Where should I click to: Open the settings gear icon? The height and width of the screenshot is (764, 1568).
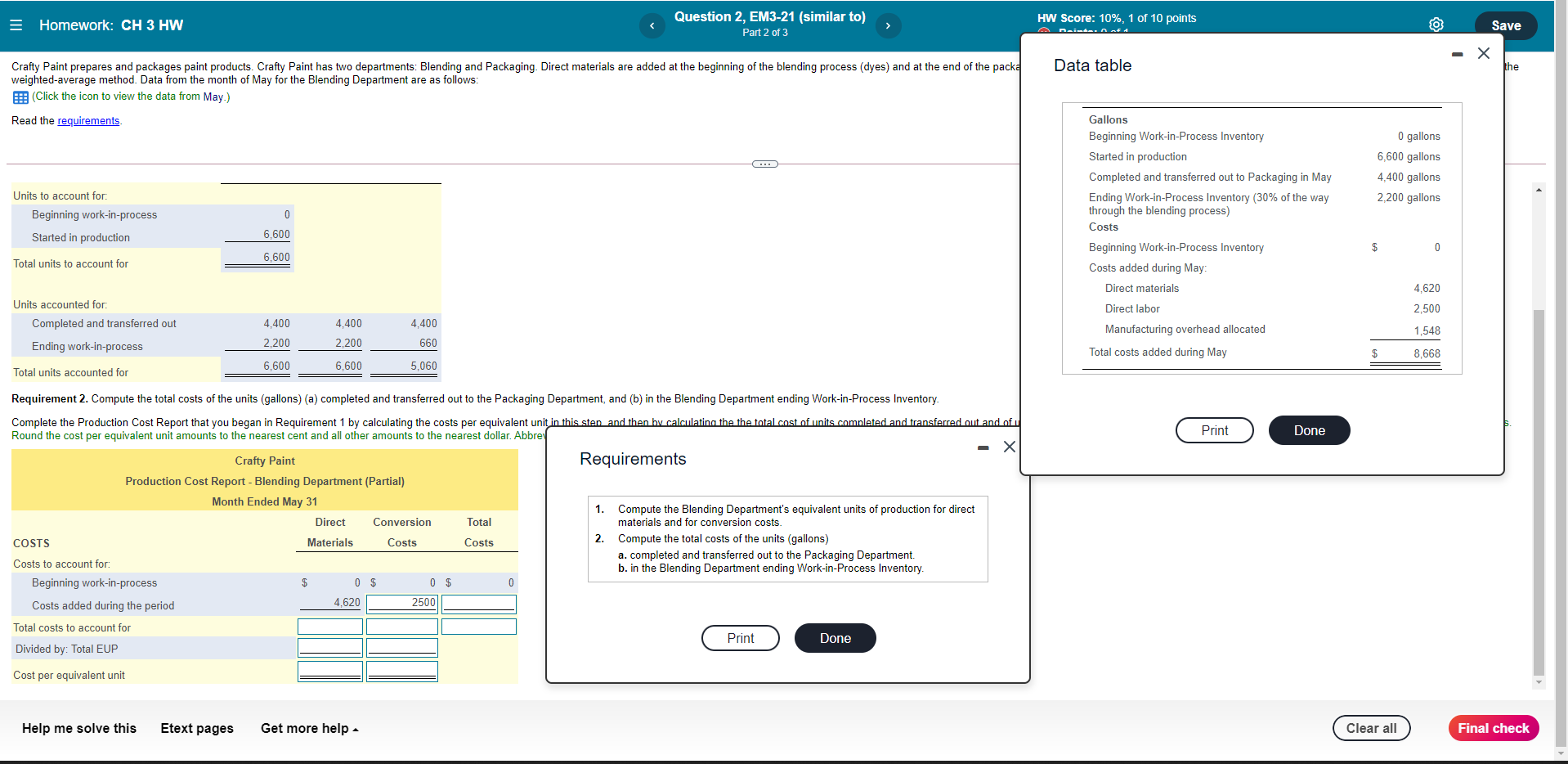pos(1436,25)
